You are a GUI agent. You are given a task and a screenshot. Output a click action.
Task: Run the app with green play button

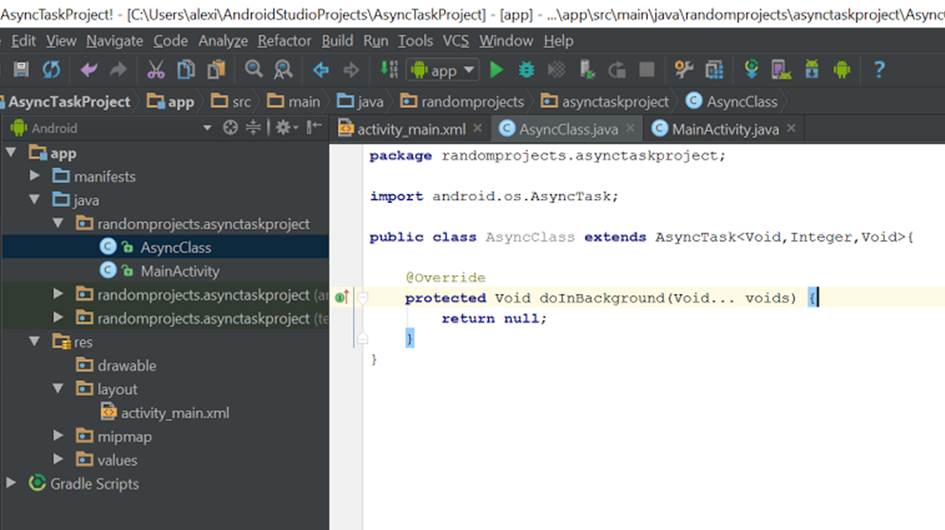(x=496, y=70)
